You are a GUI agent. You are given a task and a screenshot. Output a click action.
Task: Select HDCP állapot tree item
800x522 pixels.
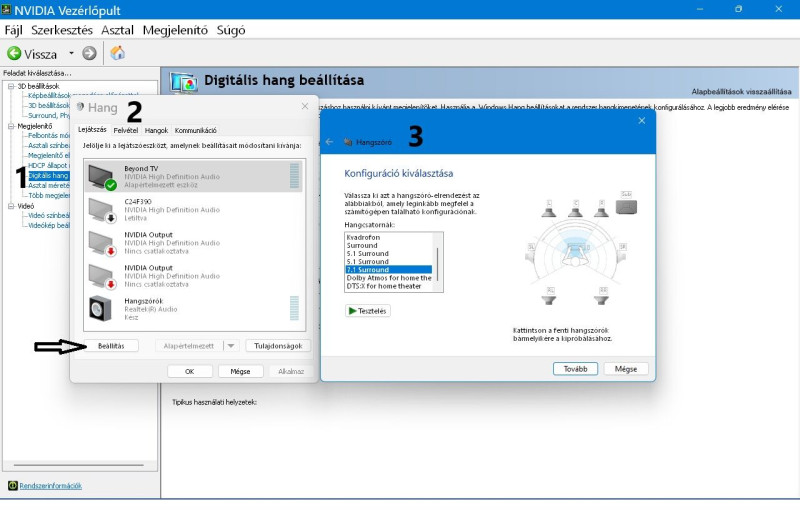[x=48, y=165]
